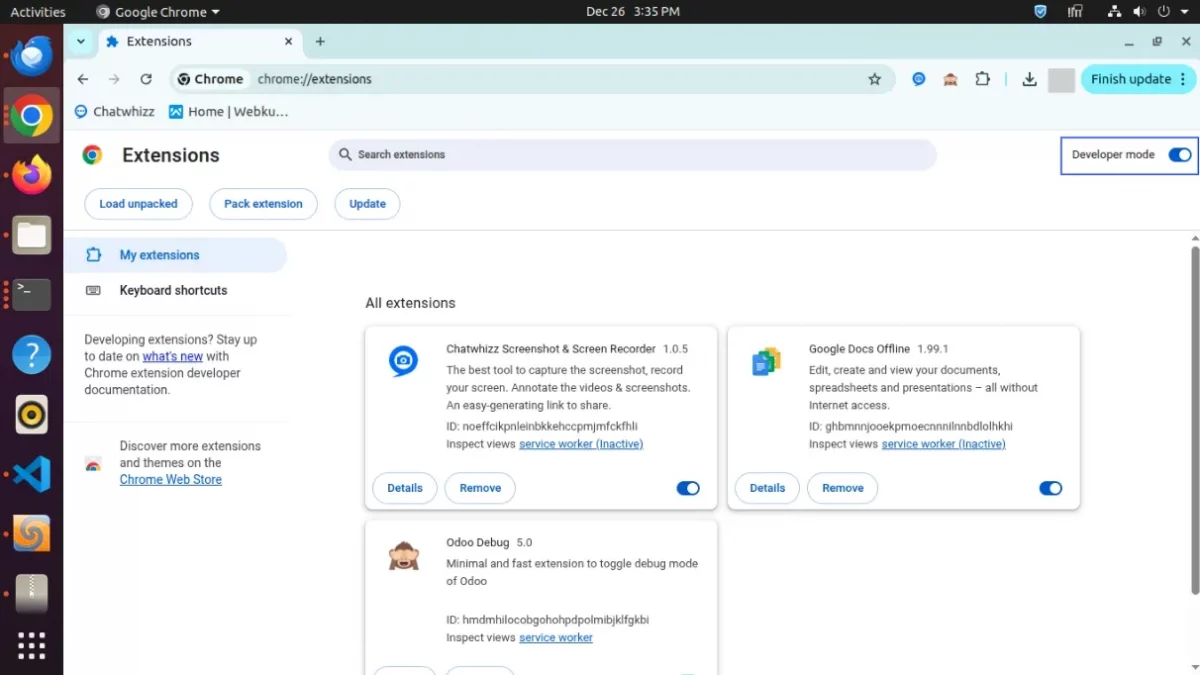The height and width of the screenshot is (675, 1200).
Task: Open the Terminal dock icon
Action: click(32, 294)
